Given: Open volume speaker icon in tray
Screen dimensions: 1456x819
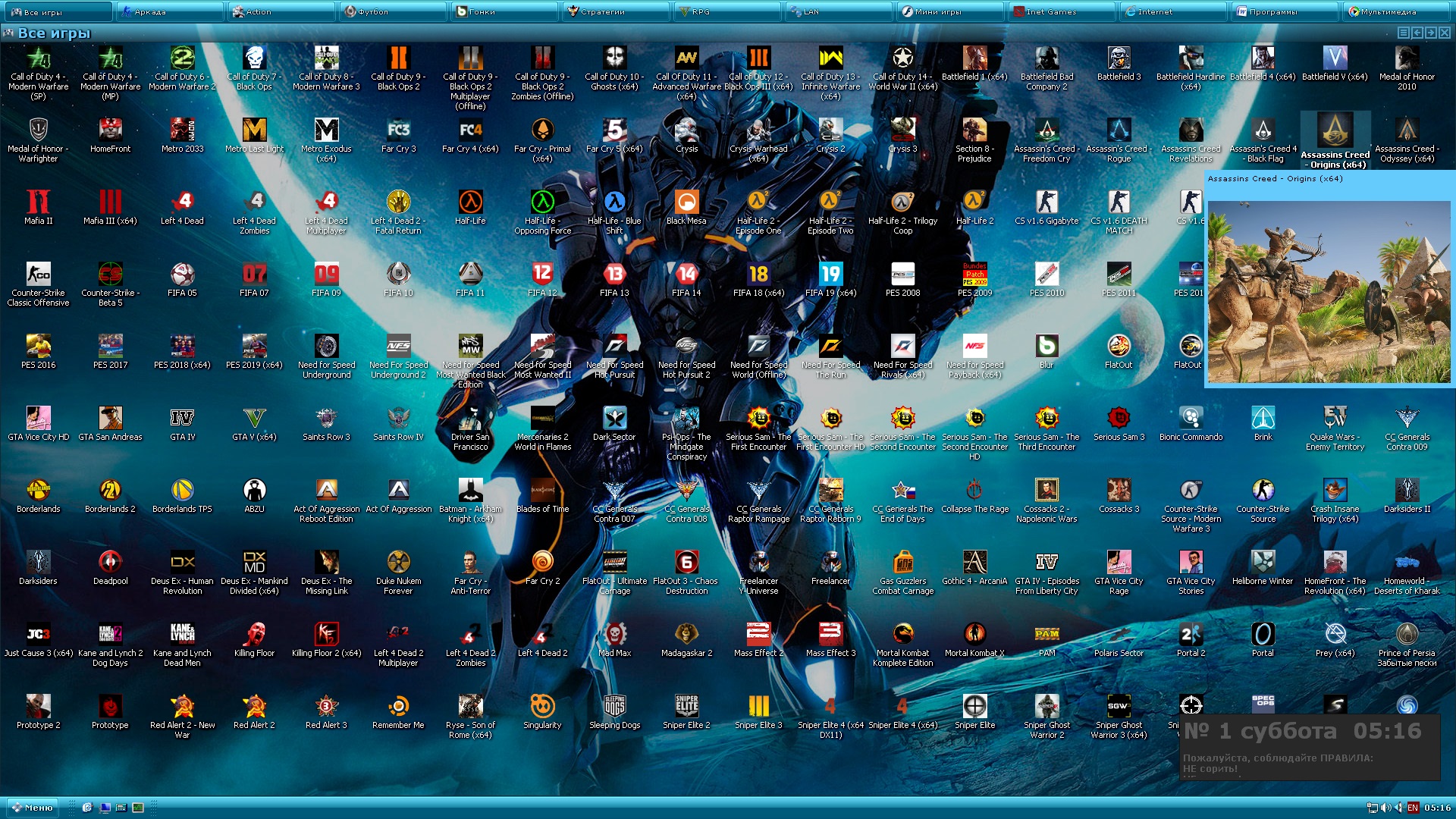Looking at the screenshot, I should (x=1385, y=808).
